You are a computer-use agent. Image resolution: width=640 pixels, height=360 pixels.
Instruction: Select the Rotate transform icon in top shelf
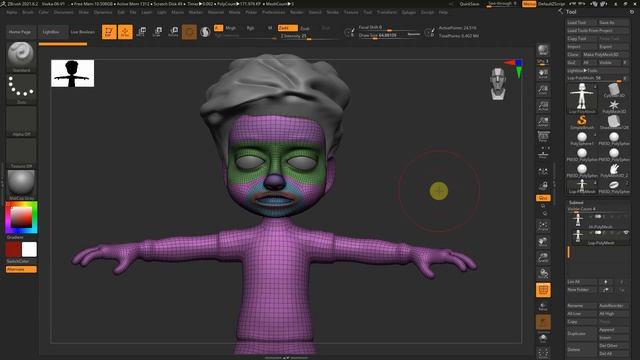173,32
